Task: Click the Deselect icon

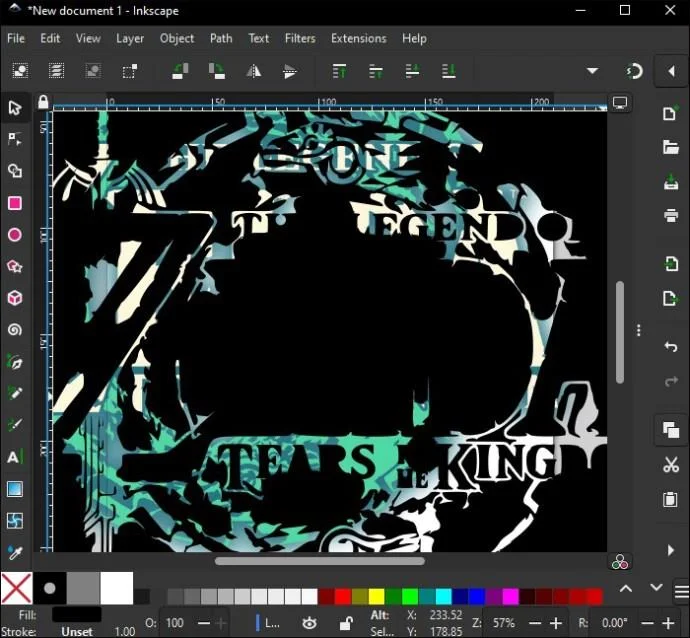Action: click(93, 71)
